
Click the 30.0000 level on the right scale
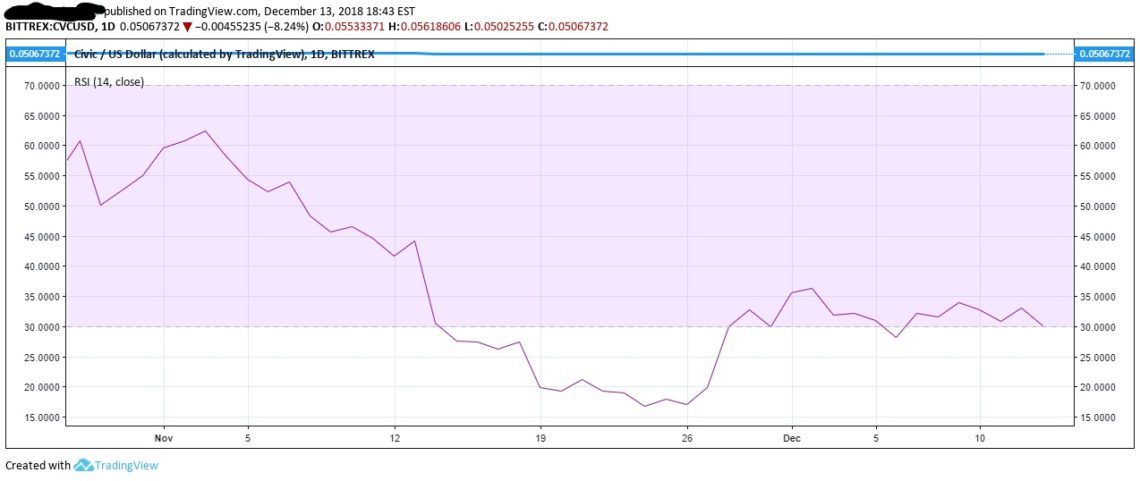point(1098,327)
